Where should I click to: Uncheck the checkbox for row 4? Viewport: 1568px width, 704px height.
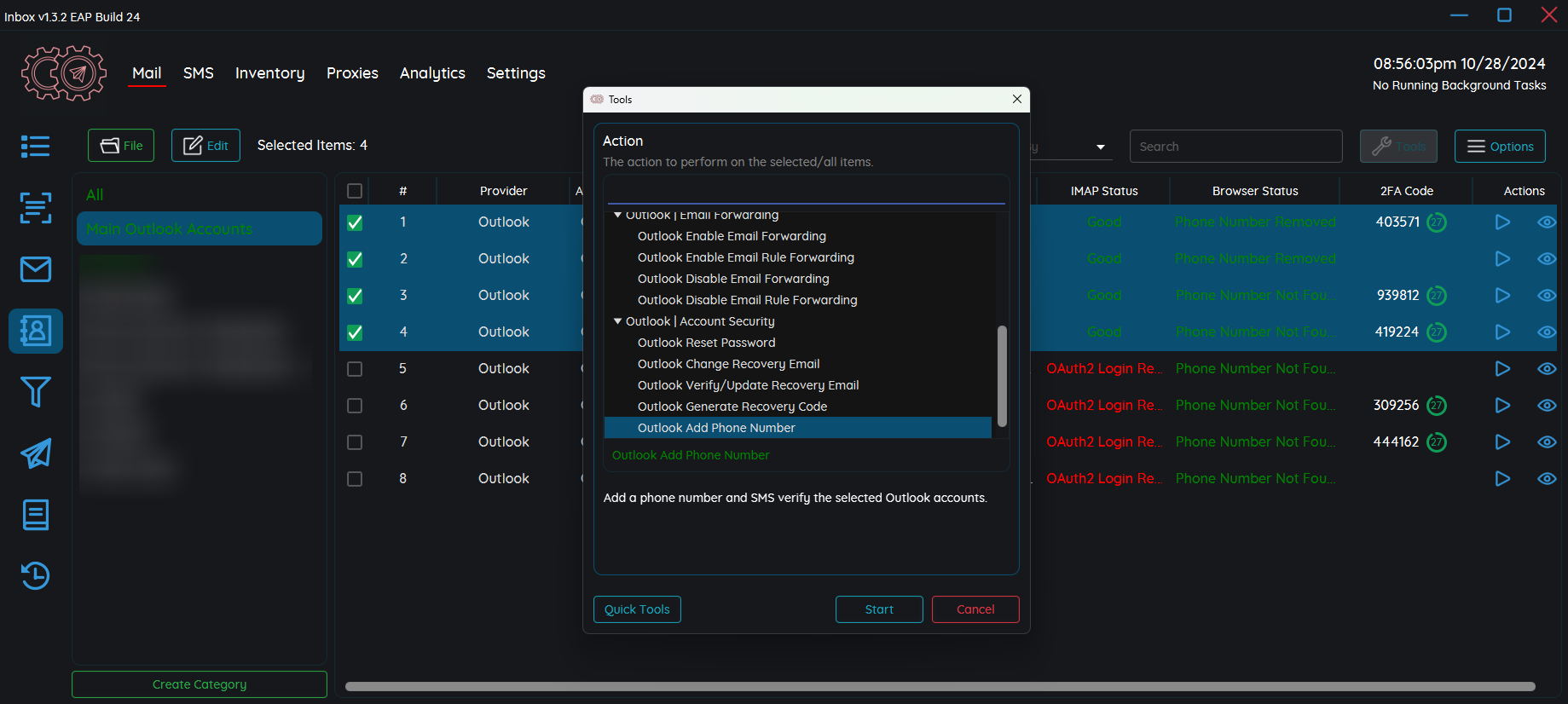tap(355, 332)
